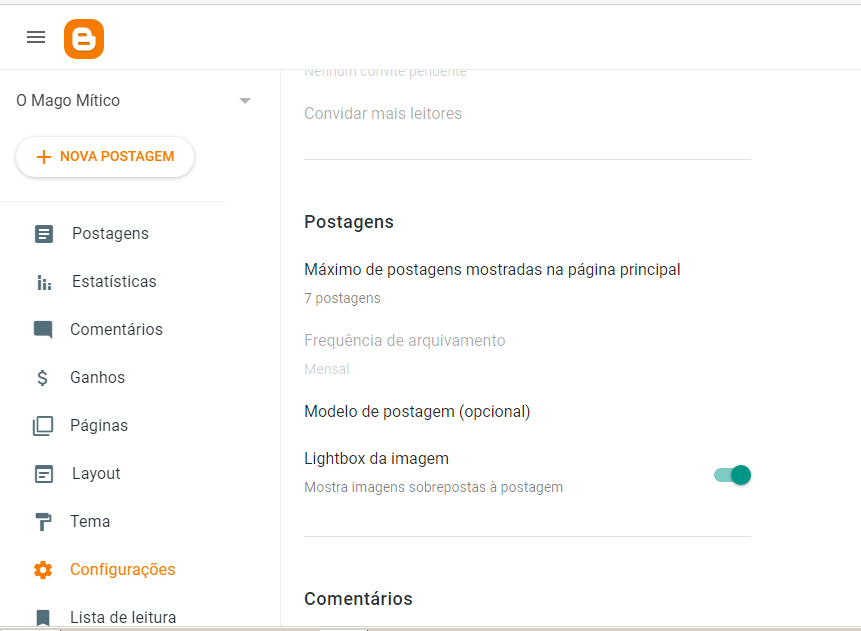The height and width of the screenshot is (631, 861).
Task: Open Ganhos via the dollar icon
Action: 42,378
